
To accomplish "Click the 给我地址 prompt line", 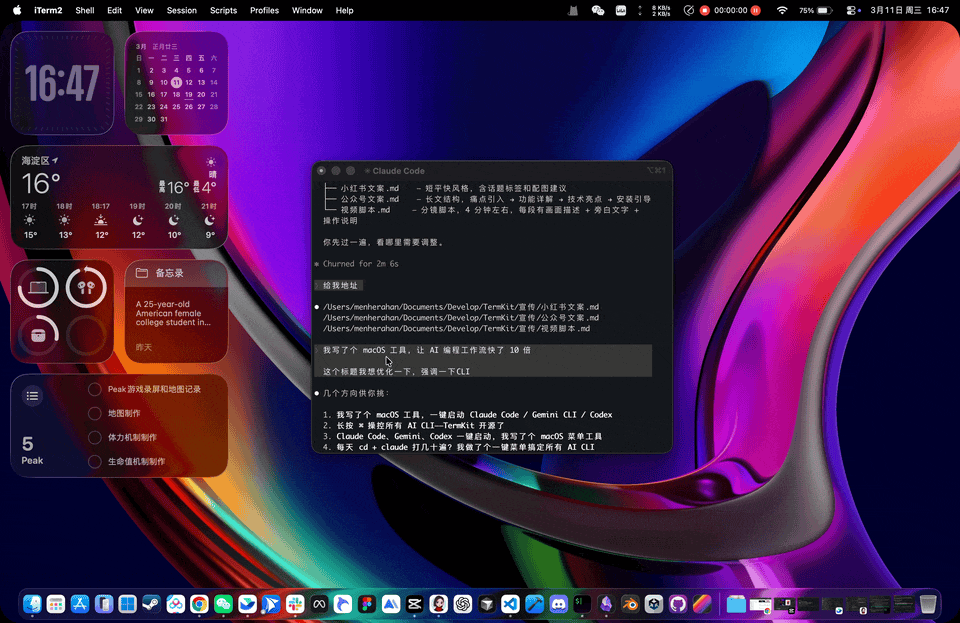I will pos(340,285).
